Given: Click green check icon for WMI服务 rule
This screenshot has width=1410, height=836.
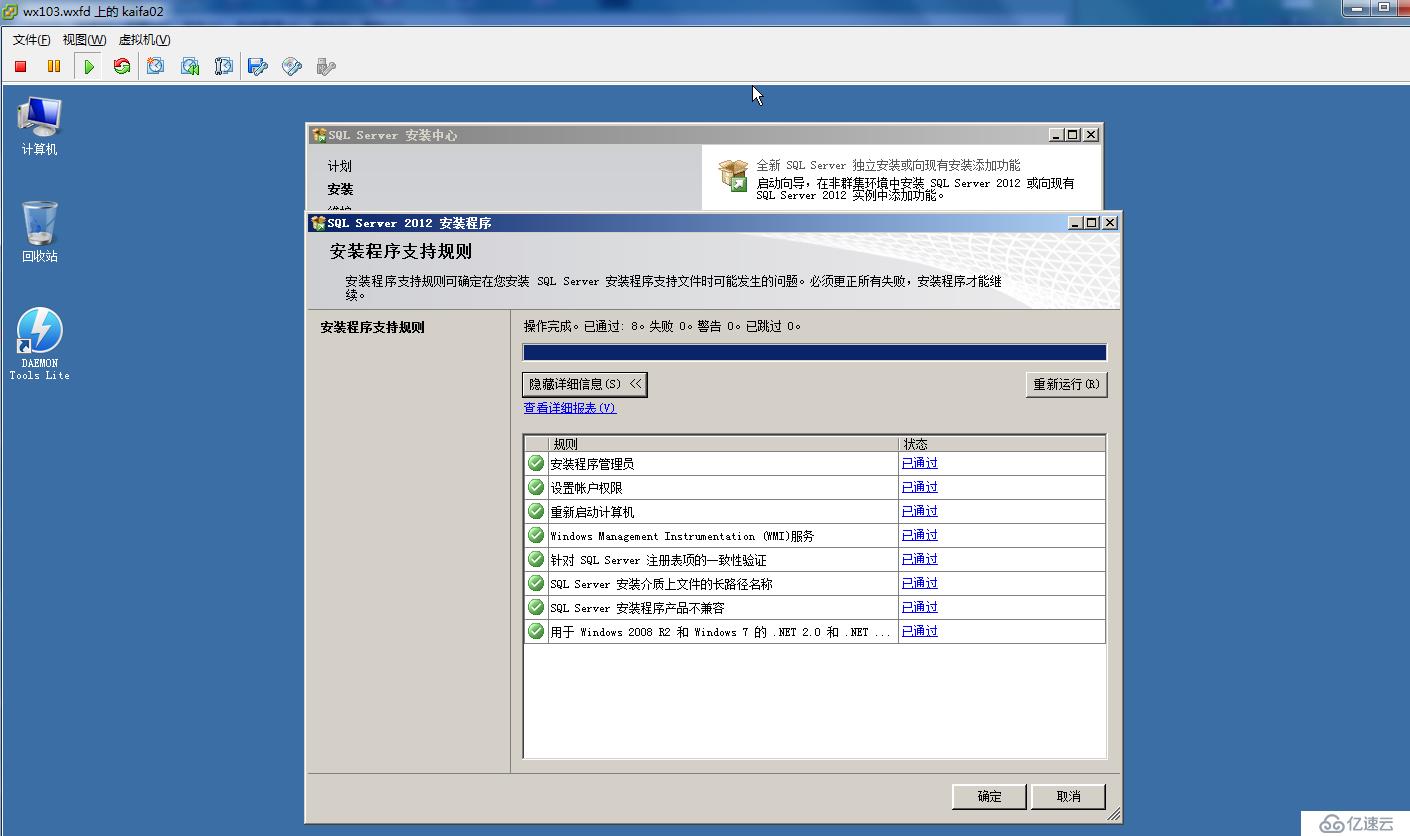Looking at the screenshot, I should click(536, 535).
